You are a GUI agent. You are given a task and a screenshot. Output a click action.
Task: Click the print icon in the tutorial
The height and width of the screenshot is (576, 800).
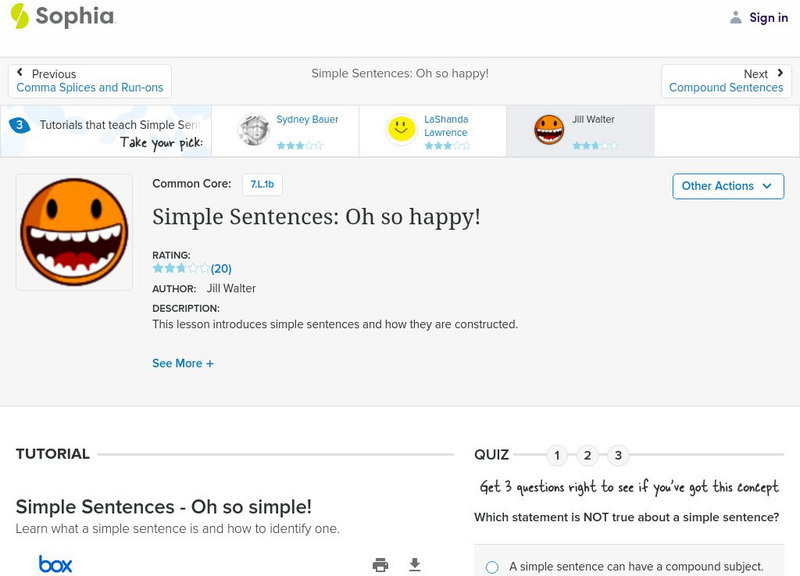pos(380,565)
